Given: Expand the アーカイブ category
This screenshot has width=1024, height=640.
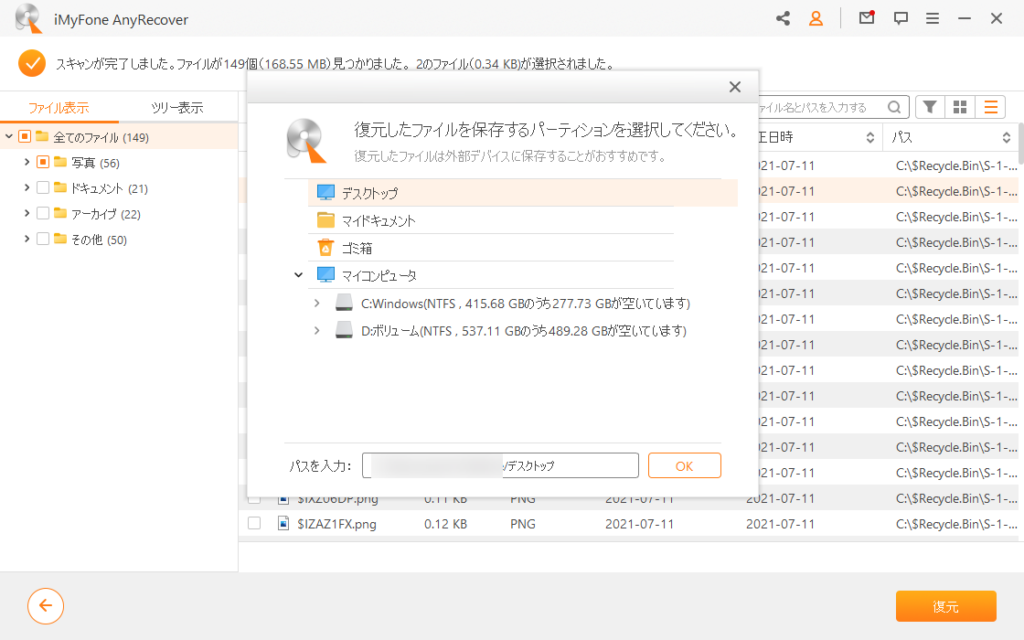Looking at the screenshot, I should (x=27, y=214).
